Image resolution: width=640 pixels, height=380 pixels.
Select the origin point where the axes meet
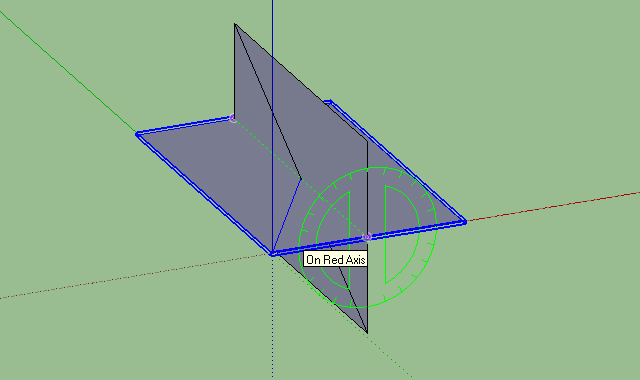272,254
